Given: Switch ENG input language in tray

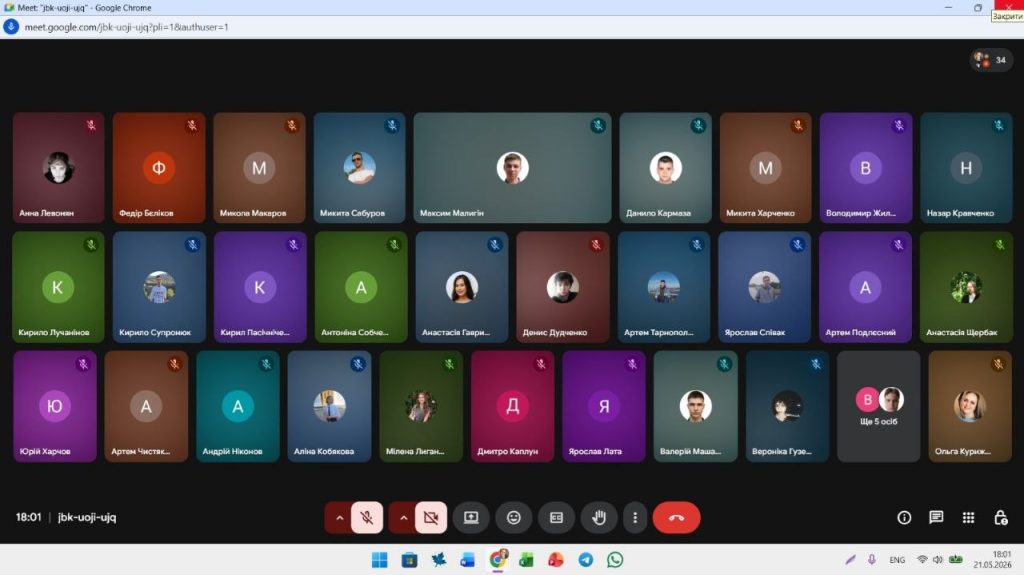Looking at the screenshot, I should point(897,560).
